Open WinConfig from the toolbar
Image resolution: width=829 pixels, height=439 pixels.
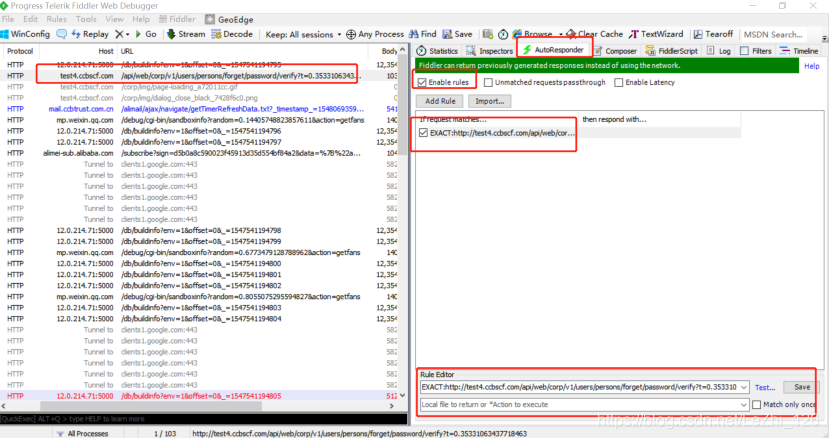25,34
